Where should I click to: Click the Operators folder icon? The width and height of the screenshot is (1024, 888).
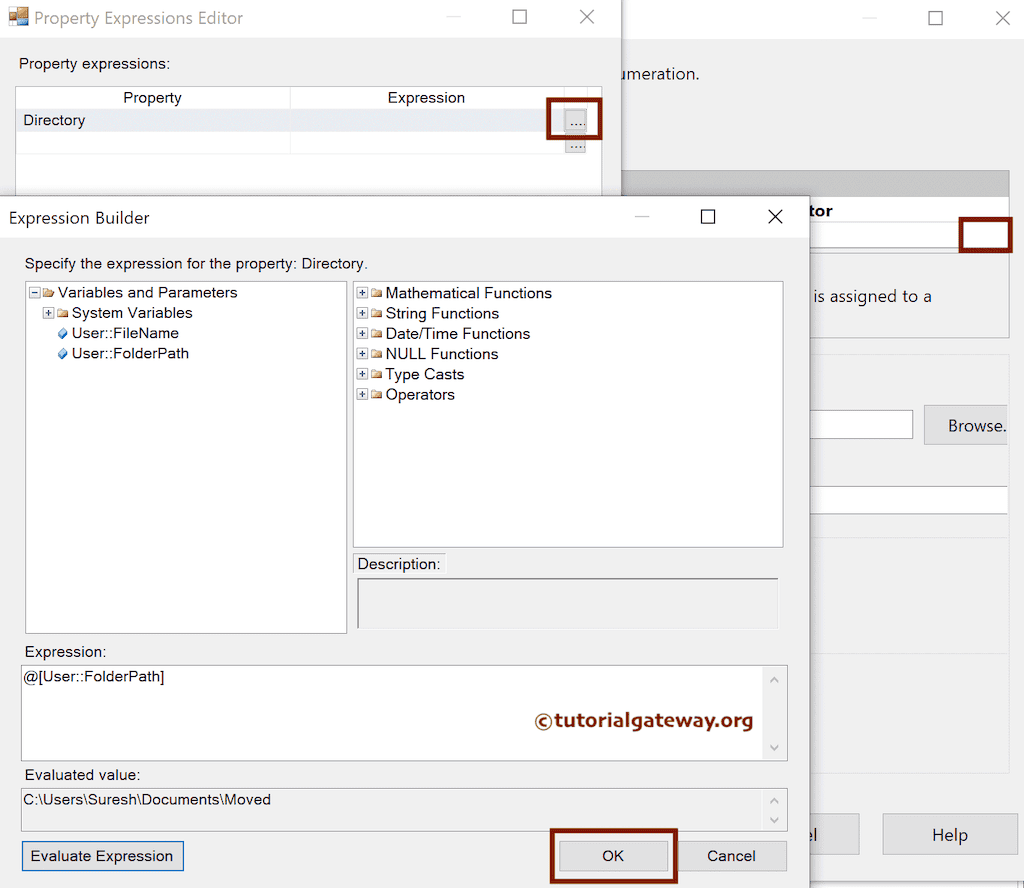(x=376, y=394)
